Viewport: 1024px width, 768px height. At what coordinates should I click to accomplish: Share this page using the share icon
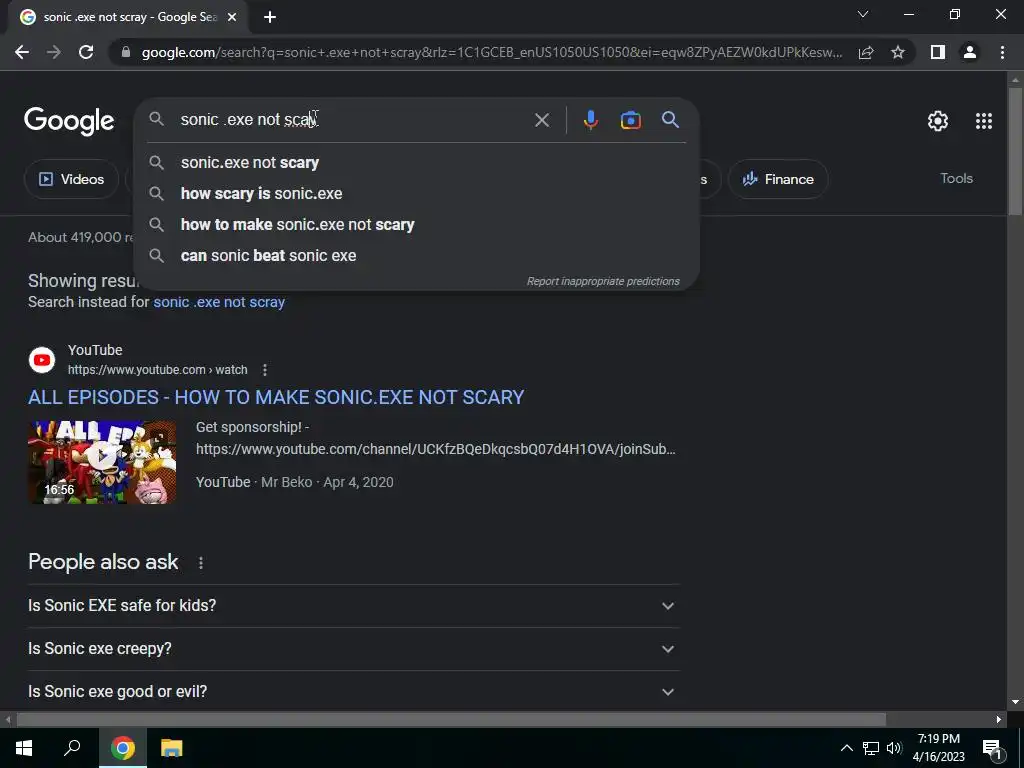(866, 52)
